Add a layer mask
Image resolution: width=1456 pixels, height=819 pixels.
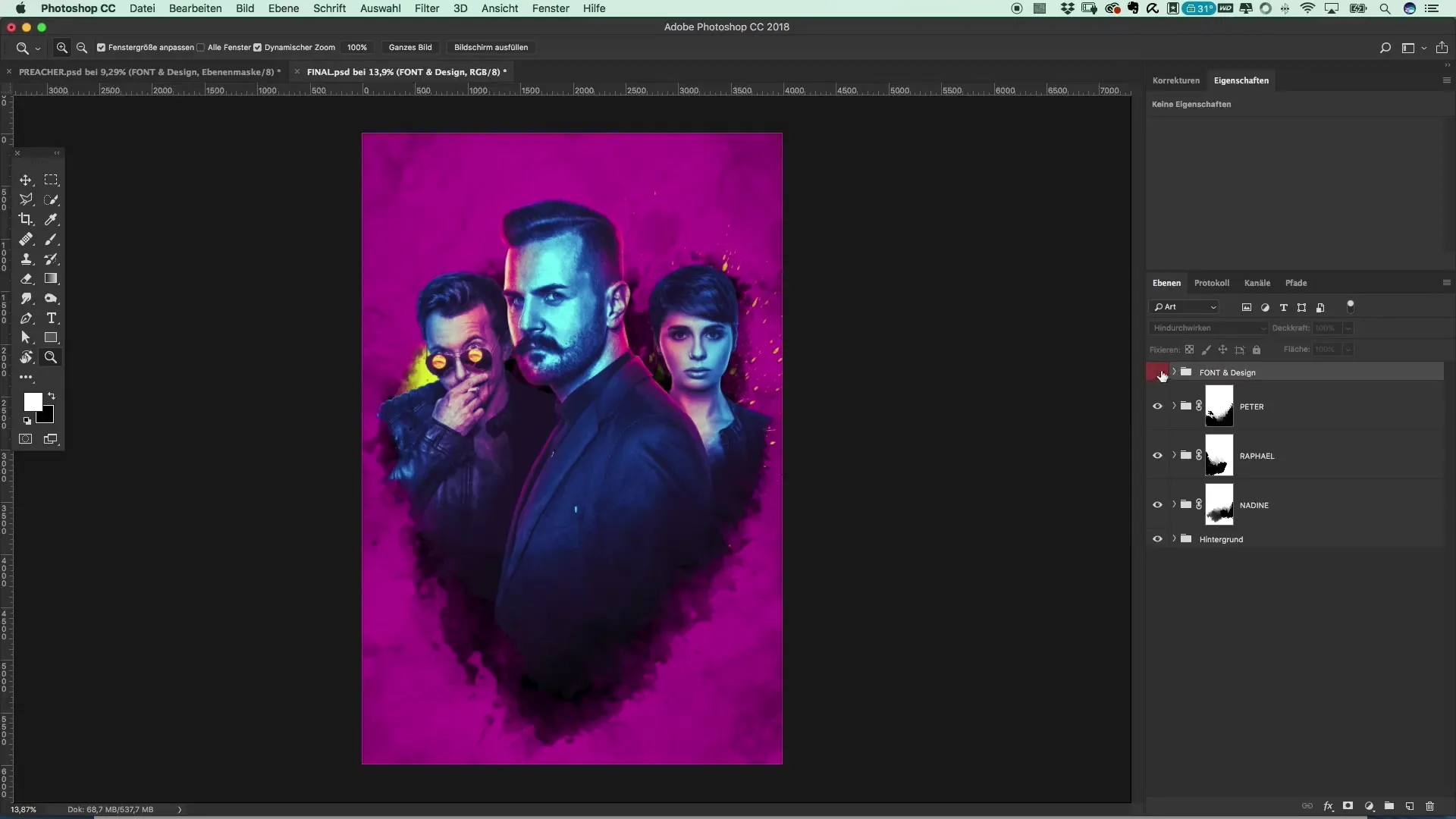(x=1348, y=807)
